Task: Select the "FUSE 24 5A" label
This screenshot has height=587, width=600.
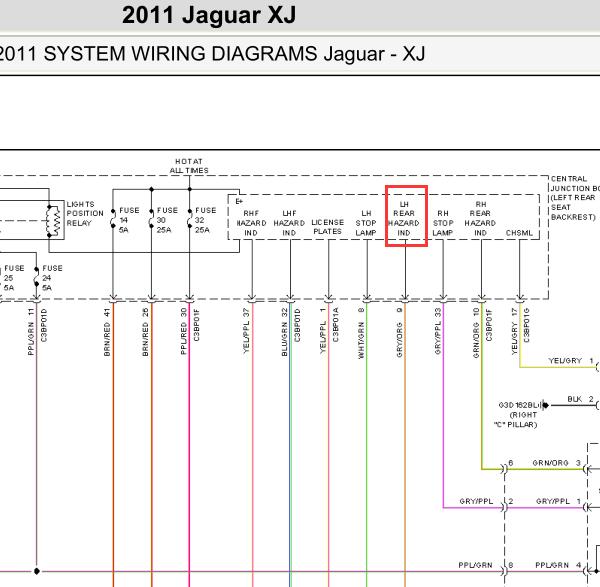Action: (52, 278)
